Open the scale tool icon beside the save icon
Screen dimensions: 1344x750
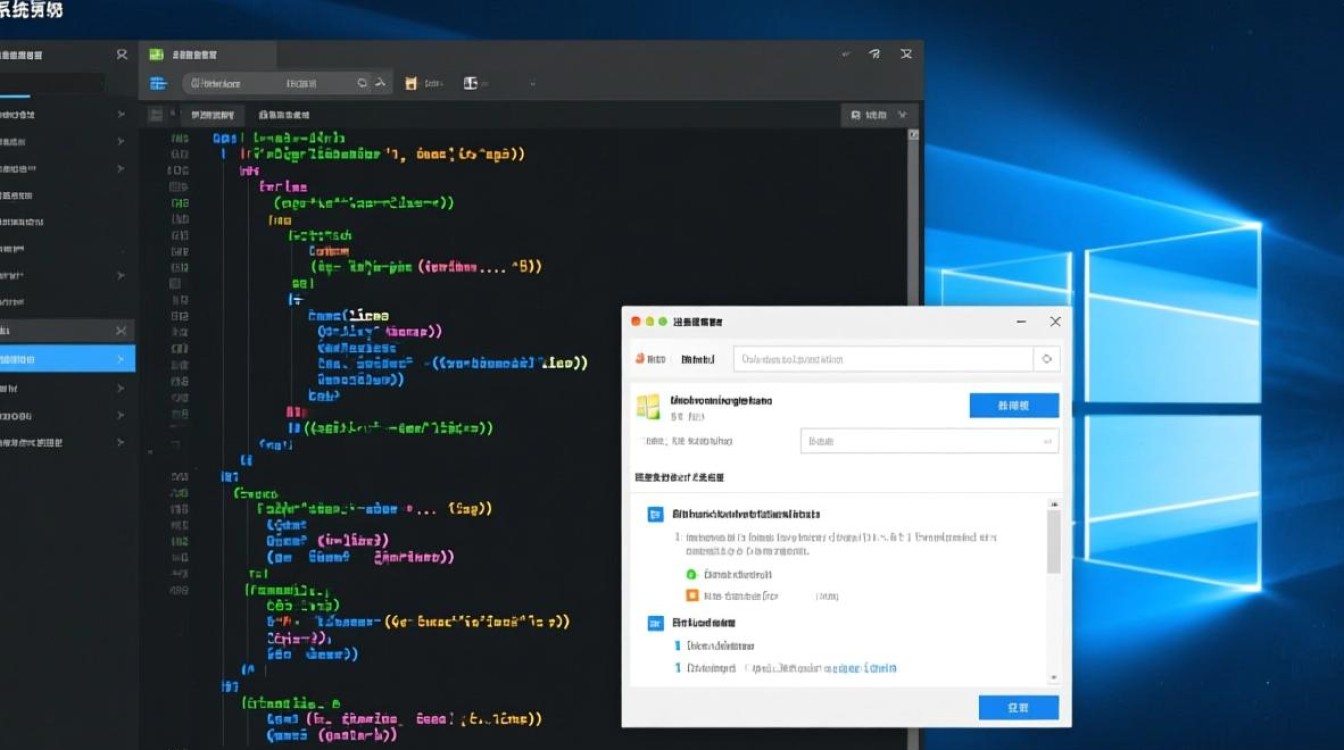pyautogui.click(x=470, y=83)
